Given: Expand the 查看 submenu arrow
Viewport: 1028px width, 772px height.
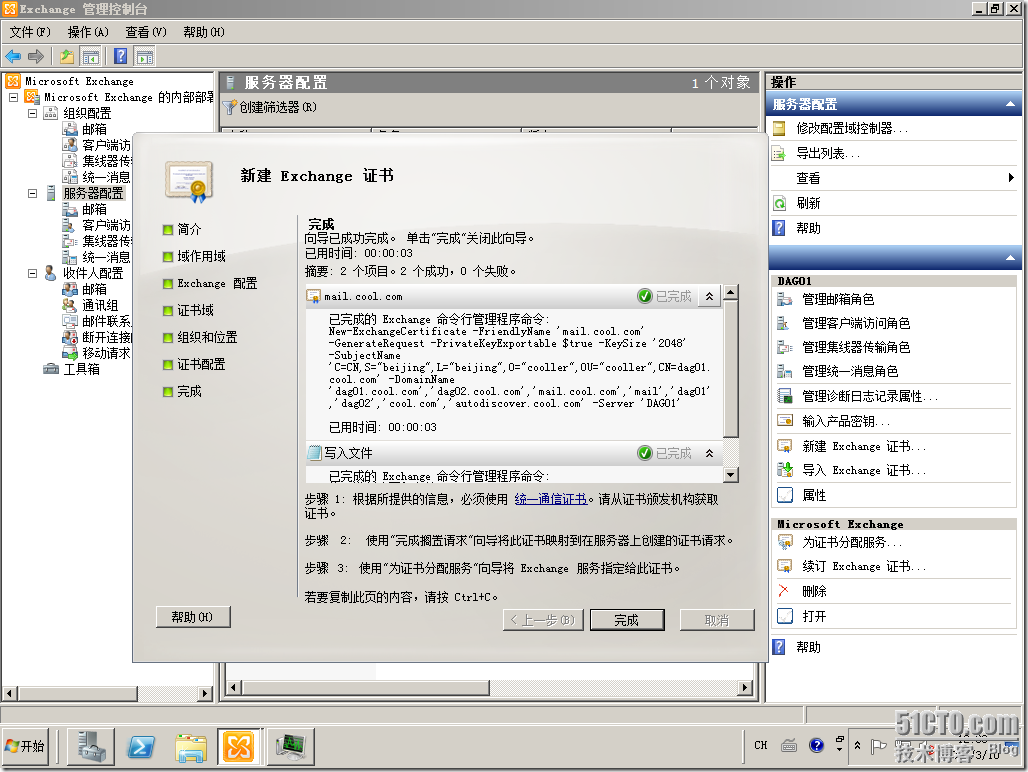Looking at the screenshot, I should coord(1011,178).
